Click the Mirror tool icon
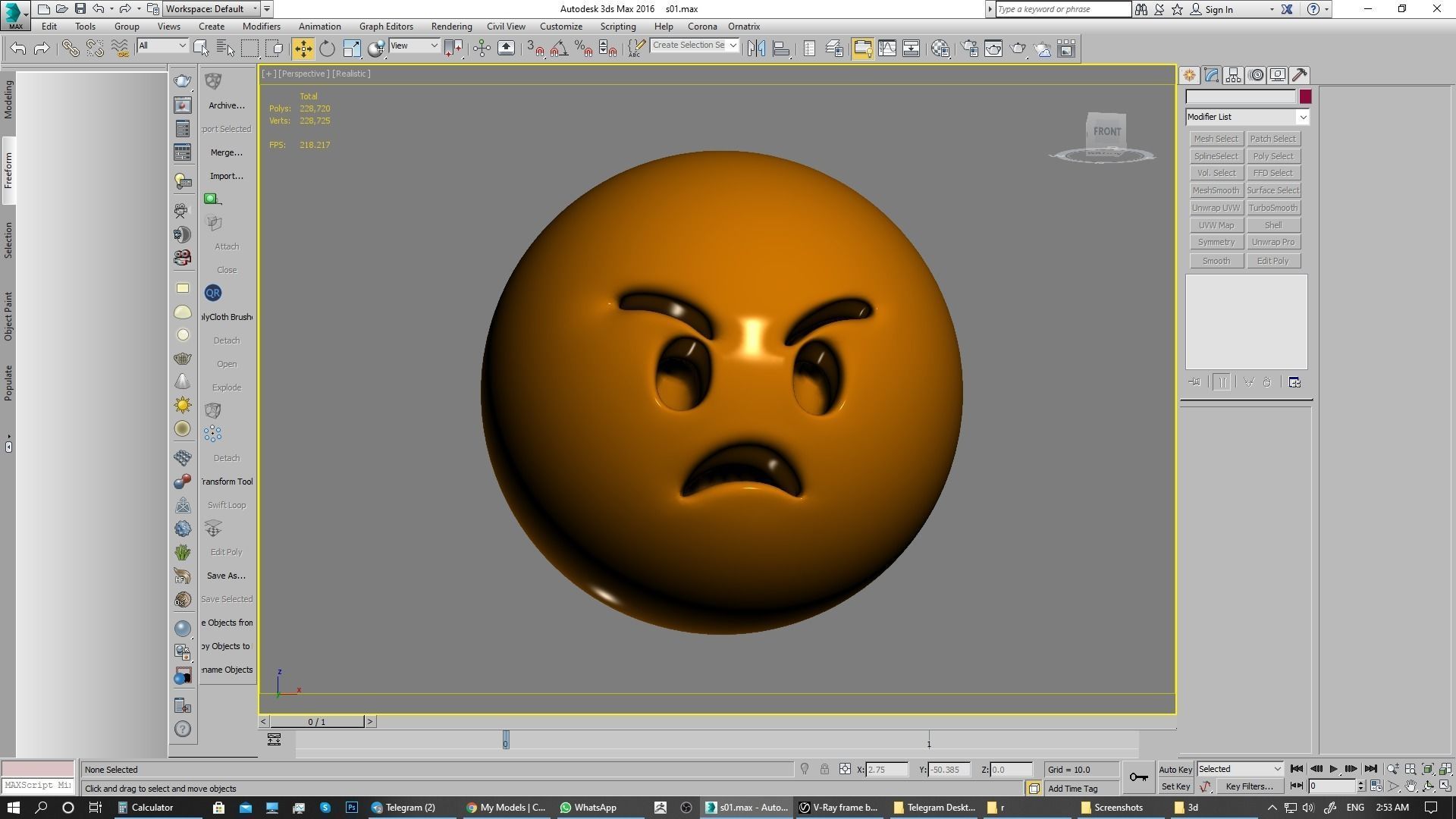This screenshot has width=1456, height=819. click(x=756, y=49)
